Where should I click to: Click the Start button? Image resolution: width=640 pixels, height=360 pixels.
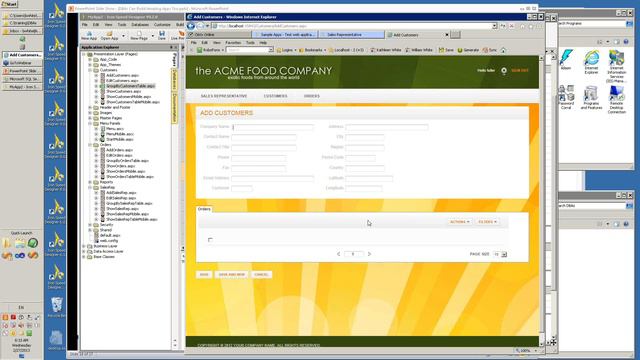coord(9,4)
